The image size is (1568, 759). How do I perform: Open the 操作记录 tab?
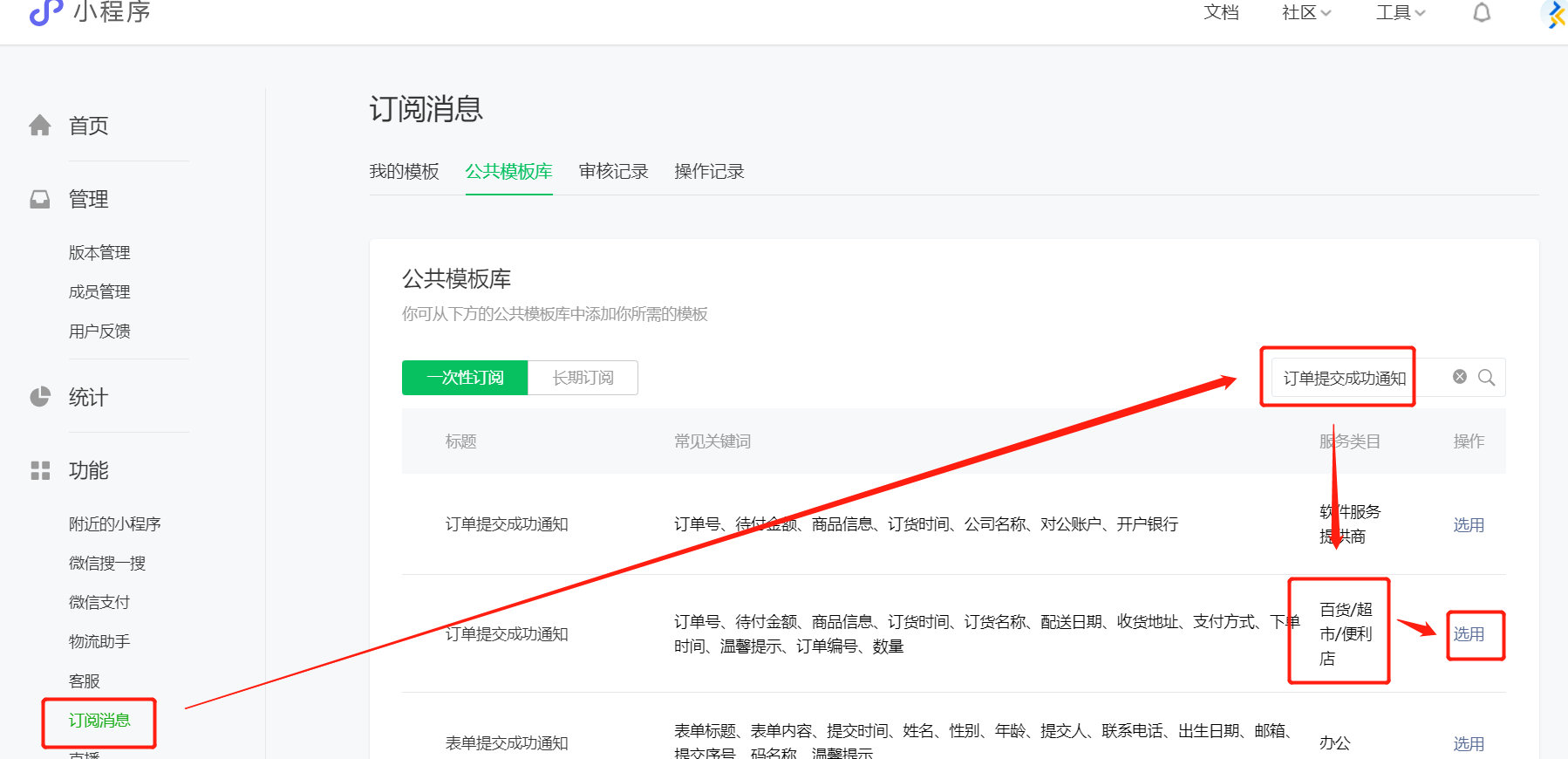[x=709, y=171]
